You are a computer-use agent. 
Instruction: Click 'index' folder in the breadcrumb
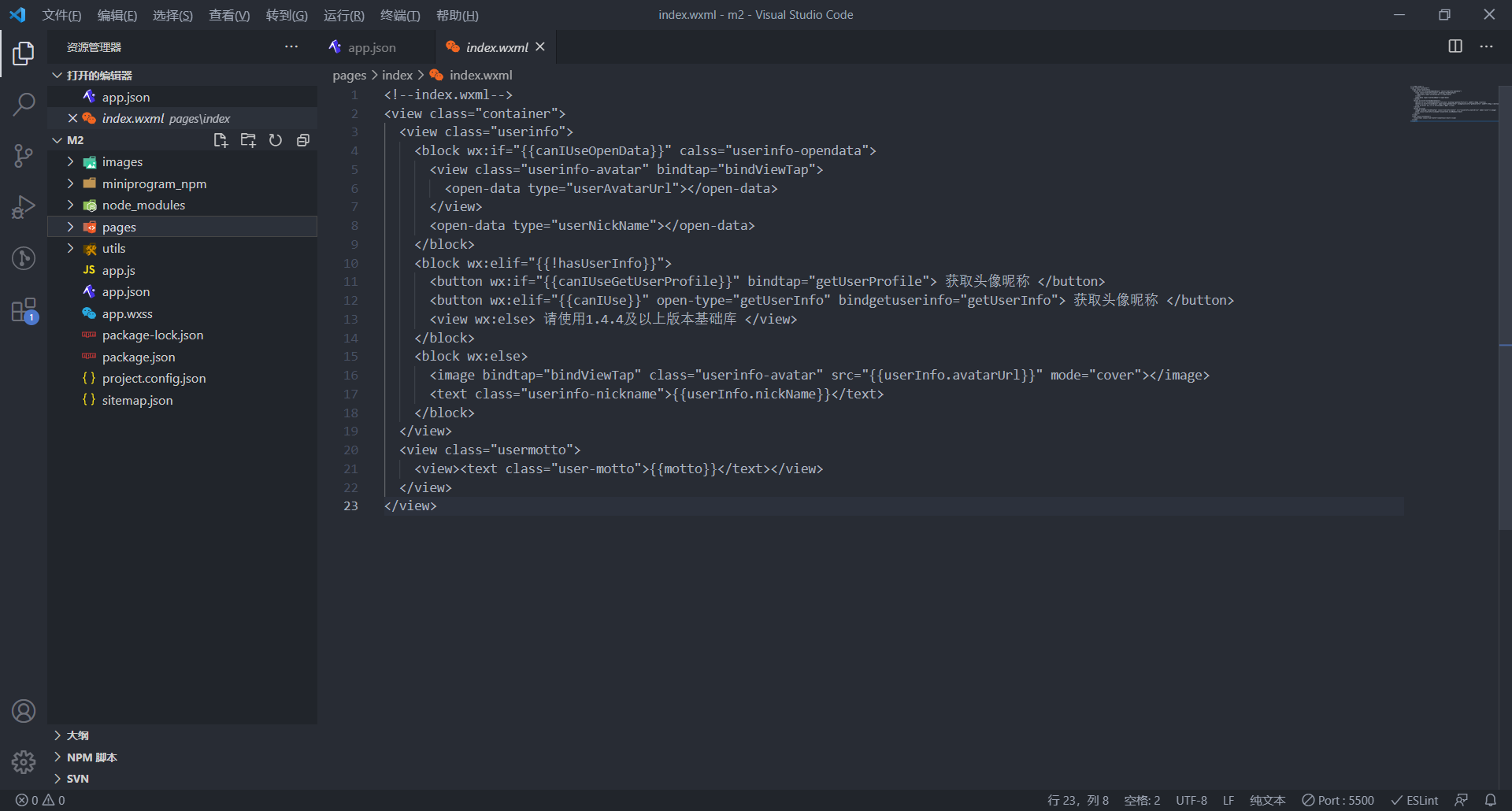tap(397, 75)
